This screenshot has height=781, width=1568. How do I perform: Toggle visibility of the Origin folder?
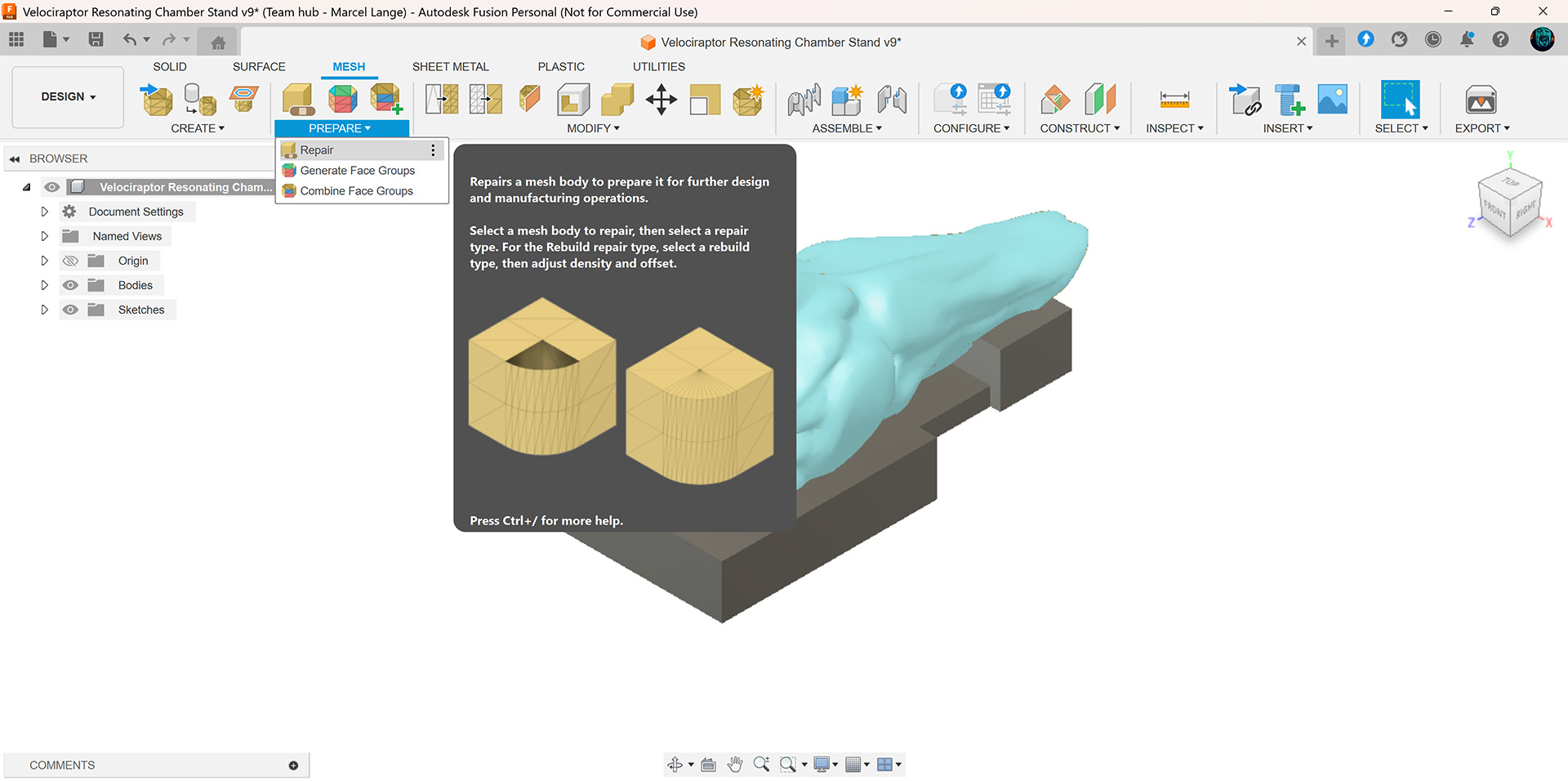tap(70, 261)
